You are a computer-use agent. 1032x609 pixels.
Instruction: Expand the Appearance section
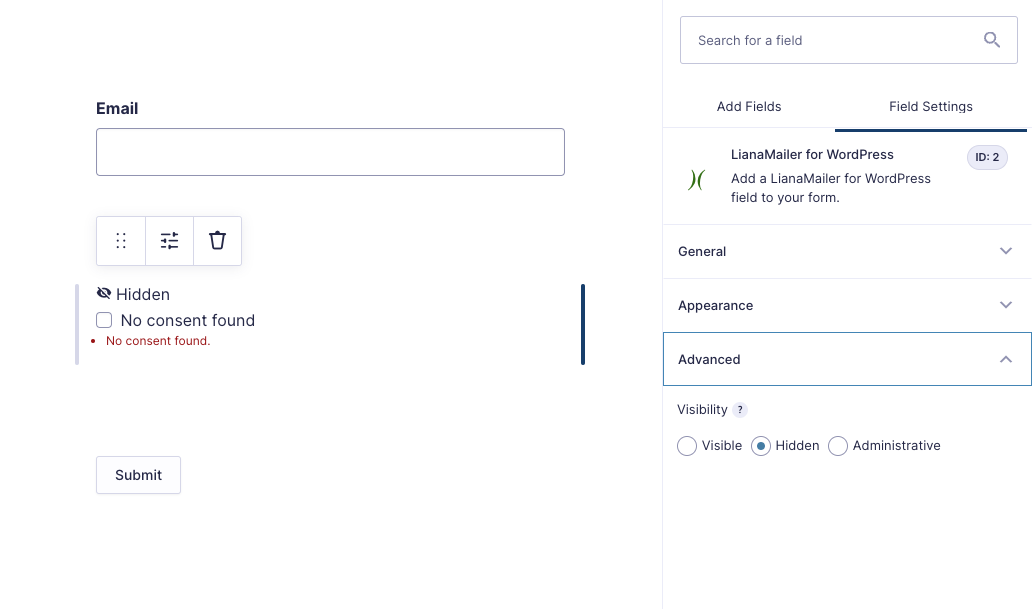pyautogui.click(x=847, y=305)
